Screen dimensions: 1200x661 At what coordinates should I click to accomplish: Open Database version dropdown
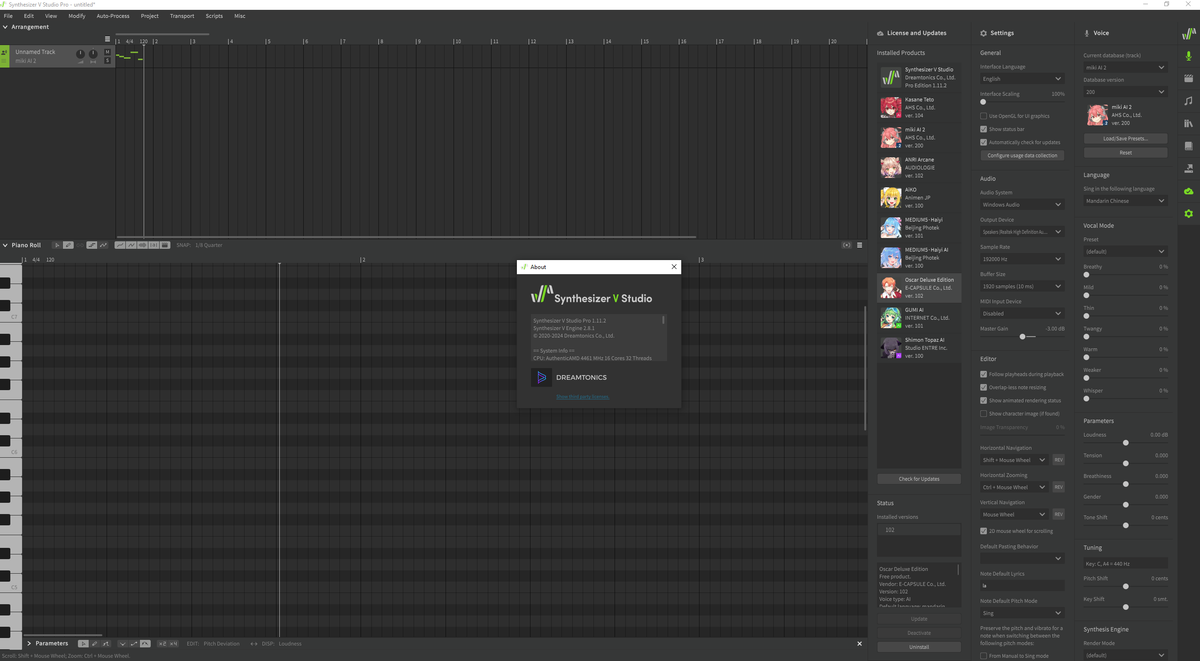(x=1125, y=91)
